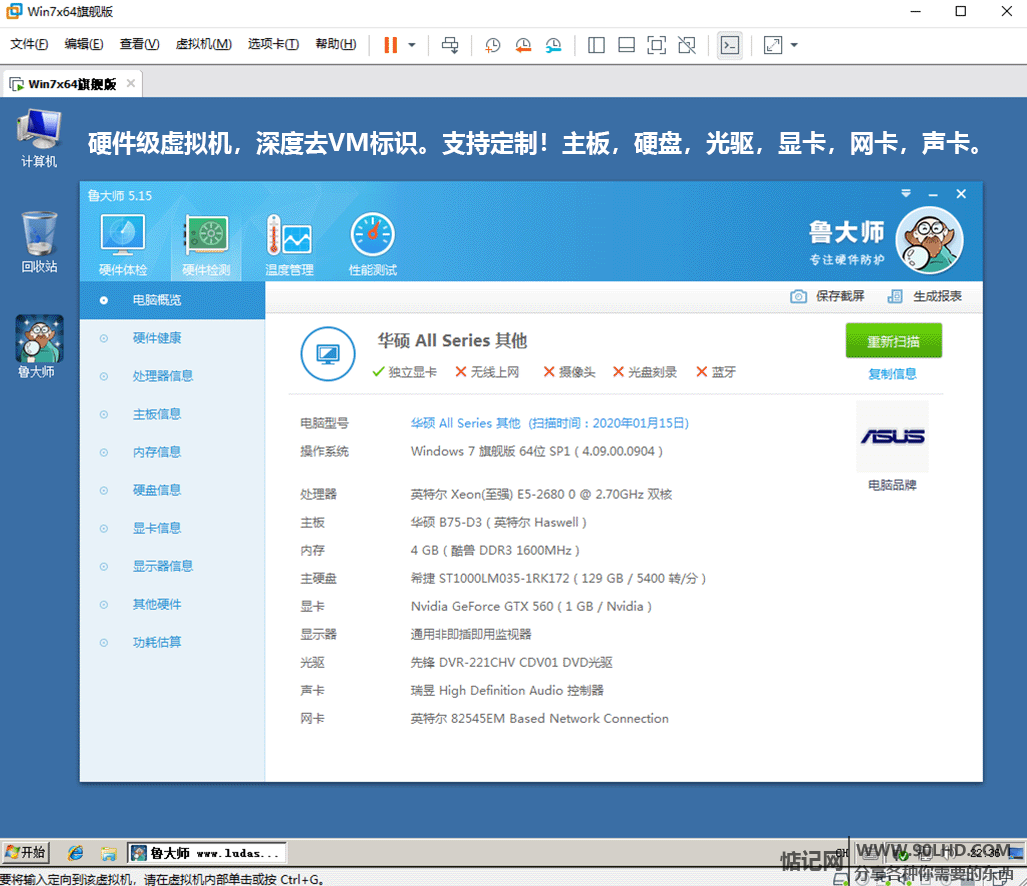
Task: Click the computer overview monitor icon
Action: tap(327, 354)
